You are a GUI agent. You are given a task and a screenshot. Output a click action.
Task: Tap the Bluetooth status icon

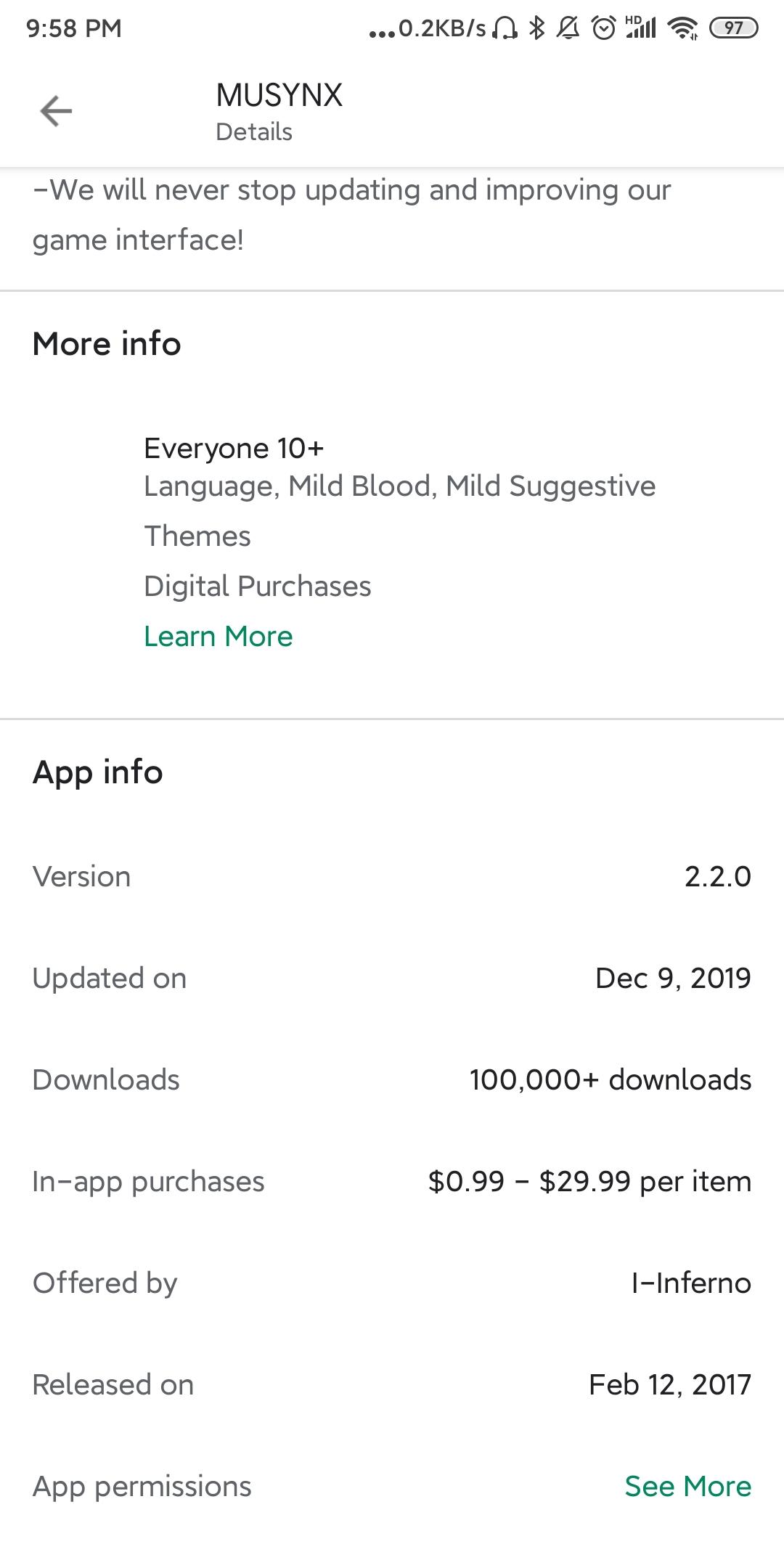click(536, 28)
